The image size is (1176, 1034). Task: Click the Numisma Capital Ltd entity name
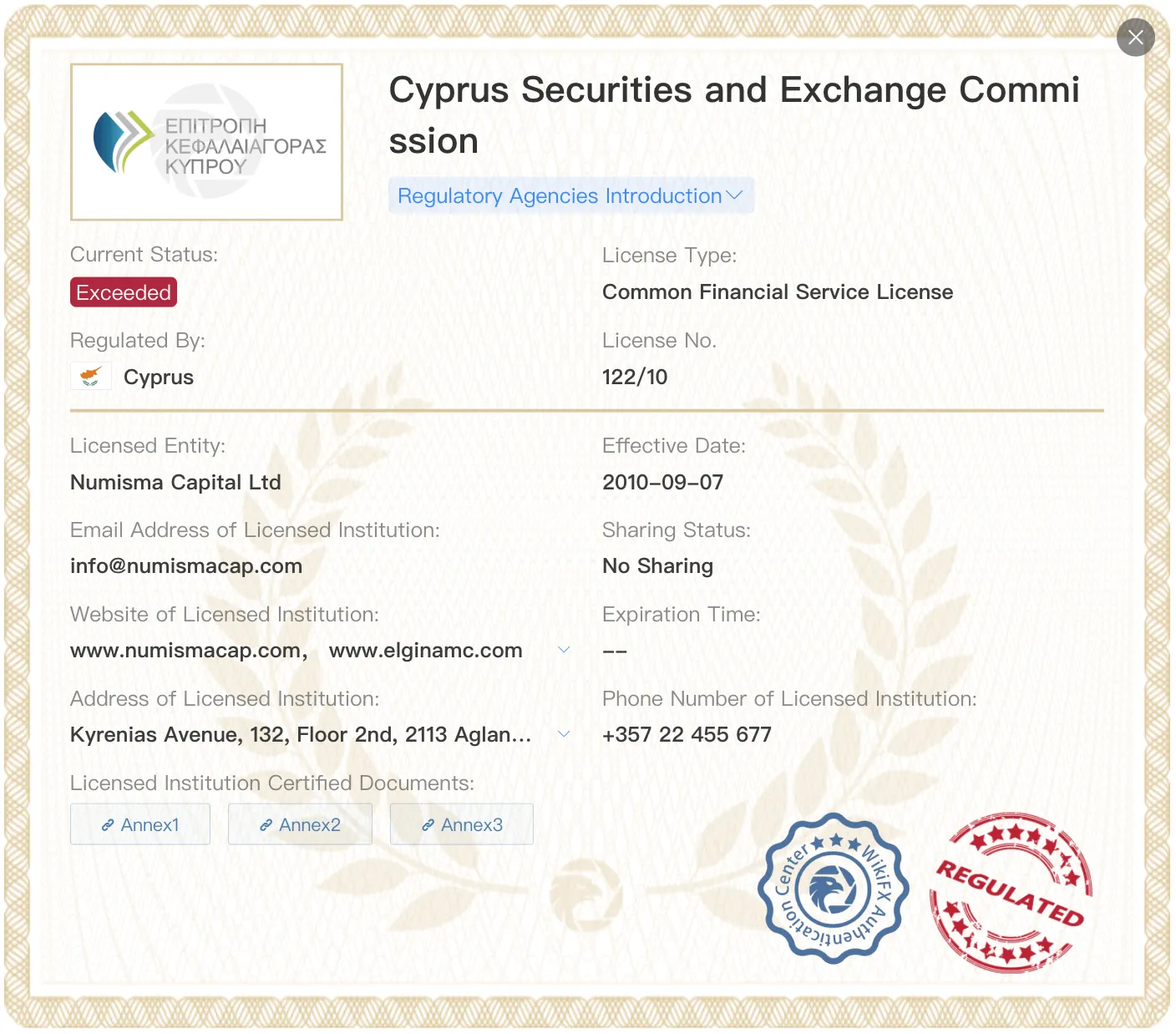pos(175,483)
